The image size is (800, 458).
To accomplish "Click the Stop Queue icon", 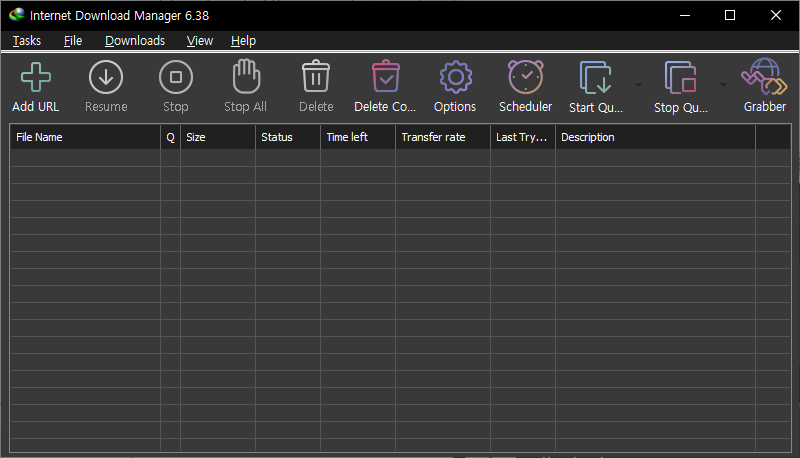I will click(681, 78).
